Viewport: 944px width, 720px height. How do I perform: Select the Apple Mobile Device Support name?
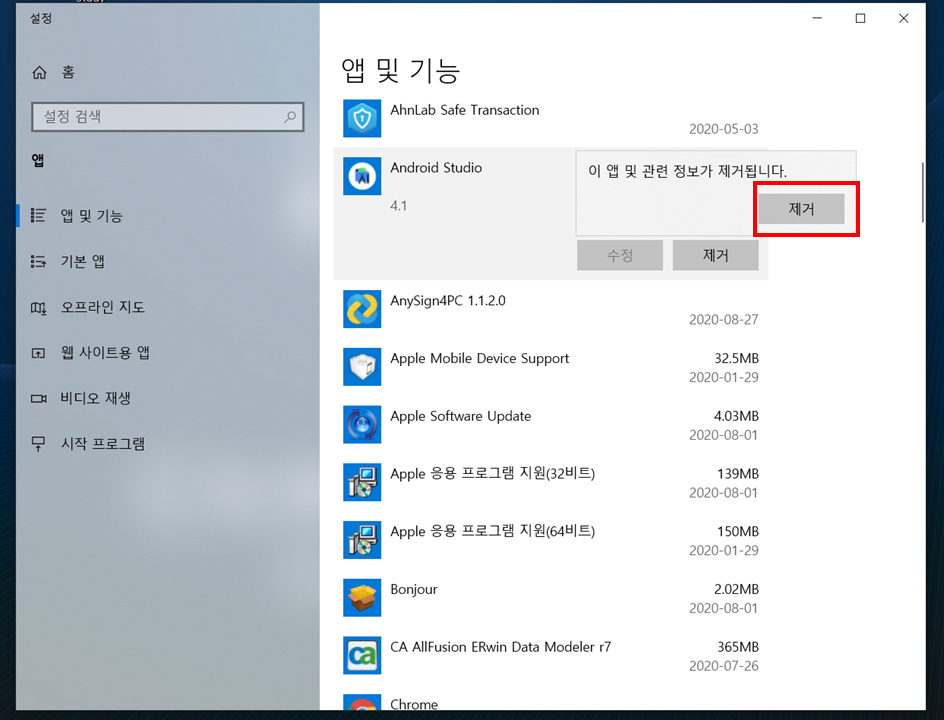pos(479,359)
